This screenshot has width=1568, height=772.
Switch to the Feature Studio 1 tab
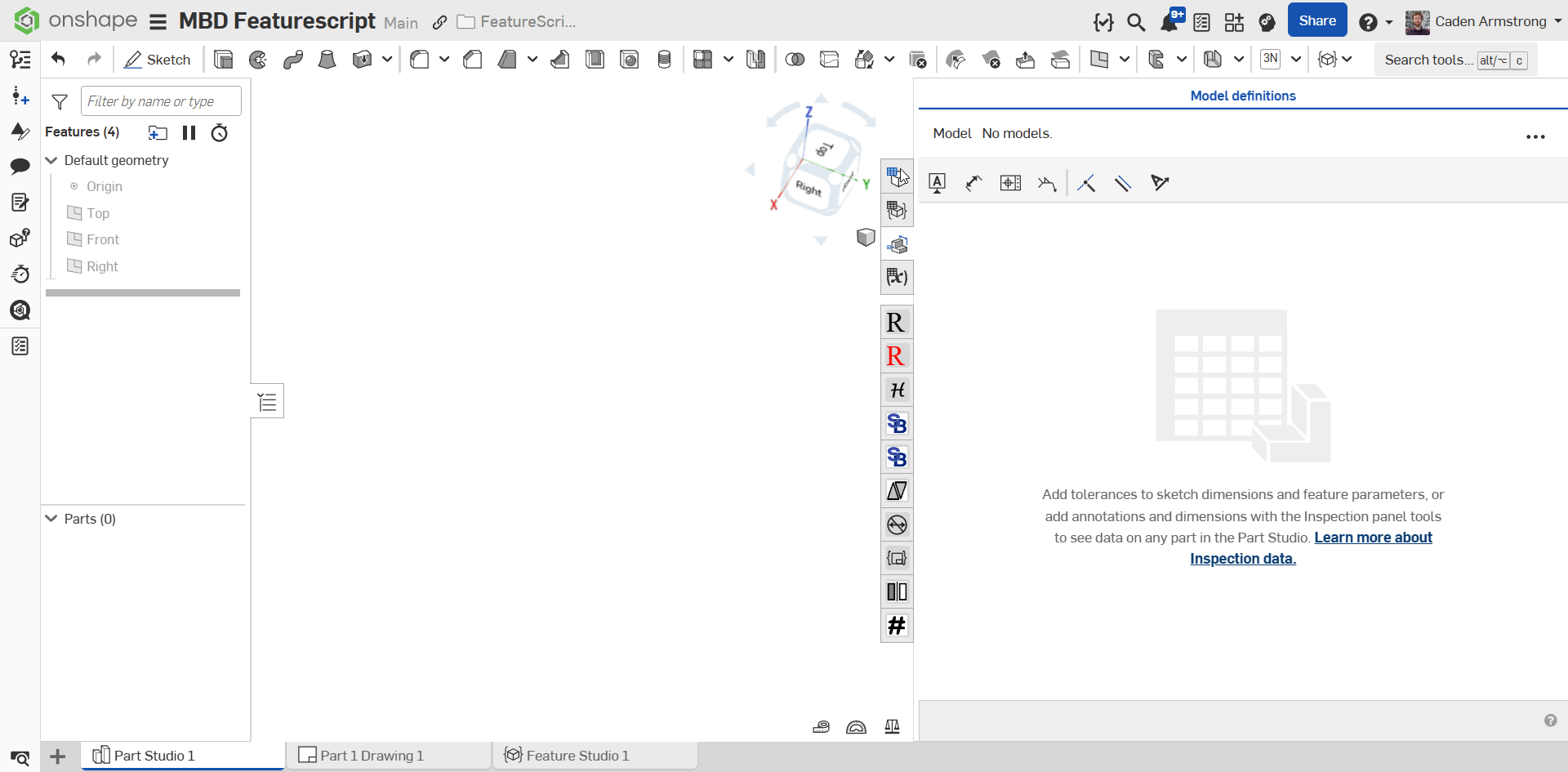pyautogui.click(x=595, y=756)
